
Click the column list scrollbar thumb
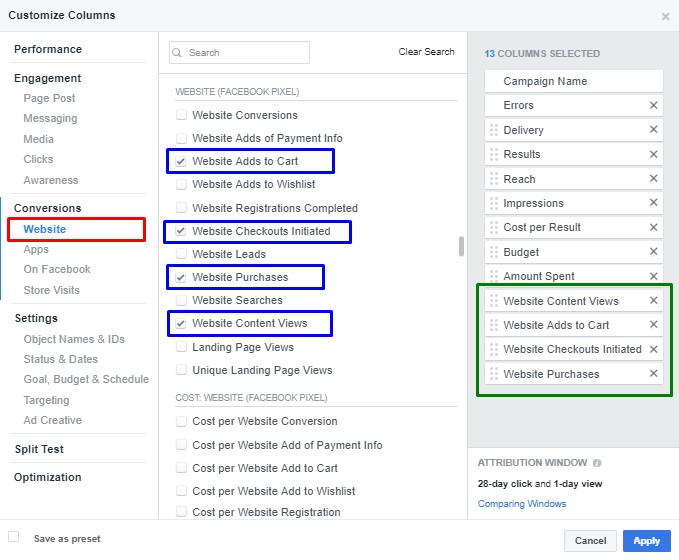click(461, 246)
